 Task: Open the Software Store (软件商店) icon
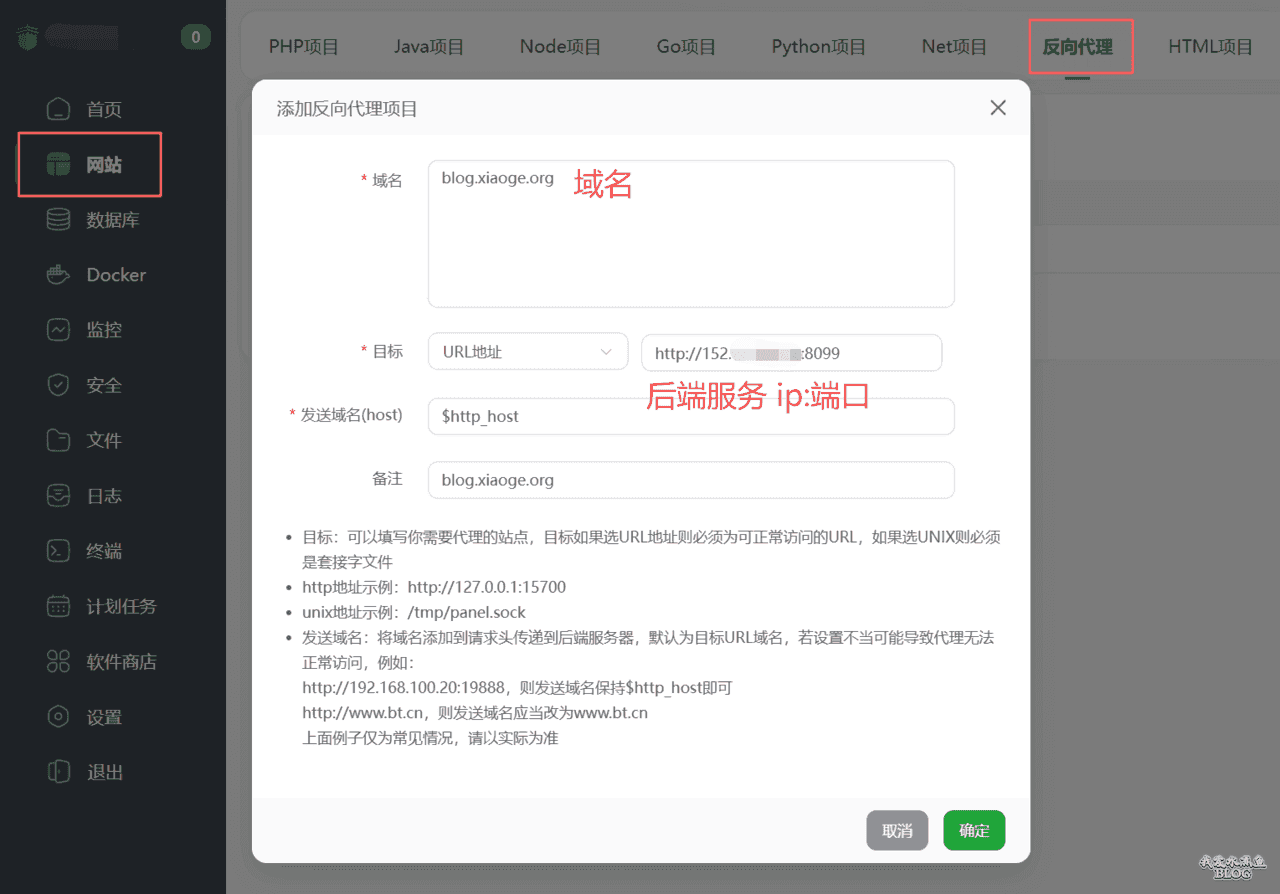point(59,661)
